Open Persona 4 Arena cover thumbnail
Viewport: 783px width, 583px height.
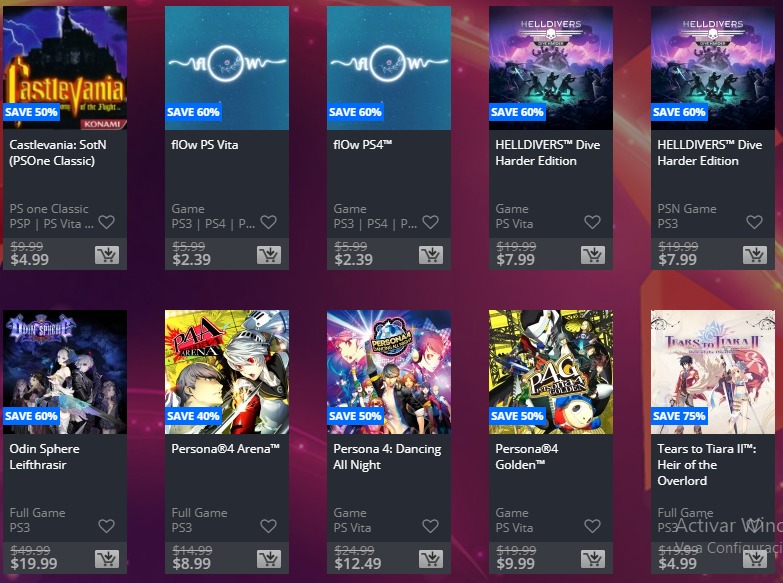pyautogui.click(x=227, y=372)
